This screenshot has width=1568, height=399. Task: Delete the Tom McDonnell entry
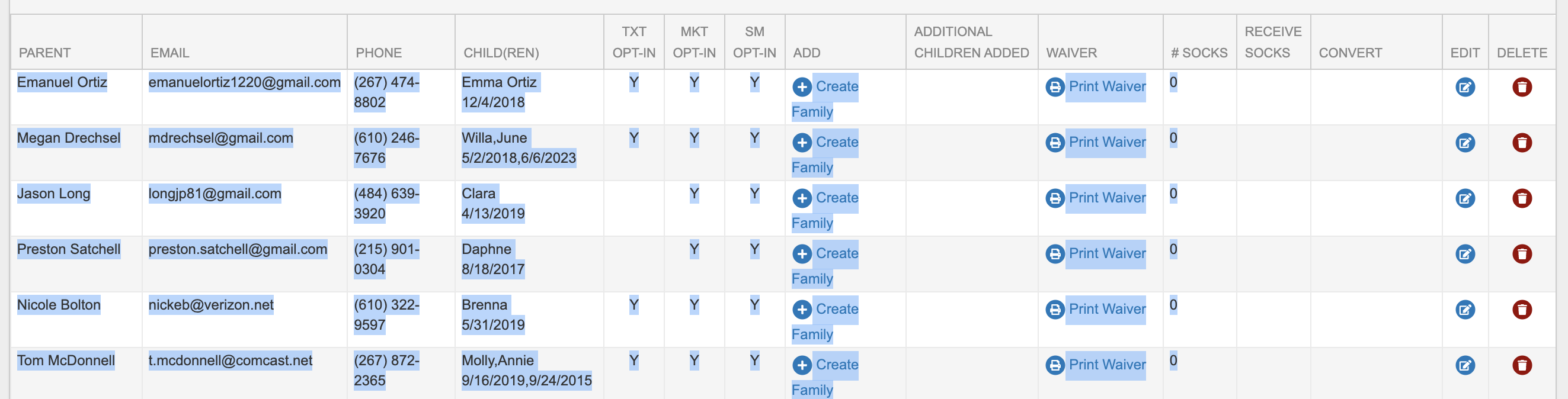point(1522,365)
